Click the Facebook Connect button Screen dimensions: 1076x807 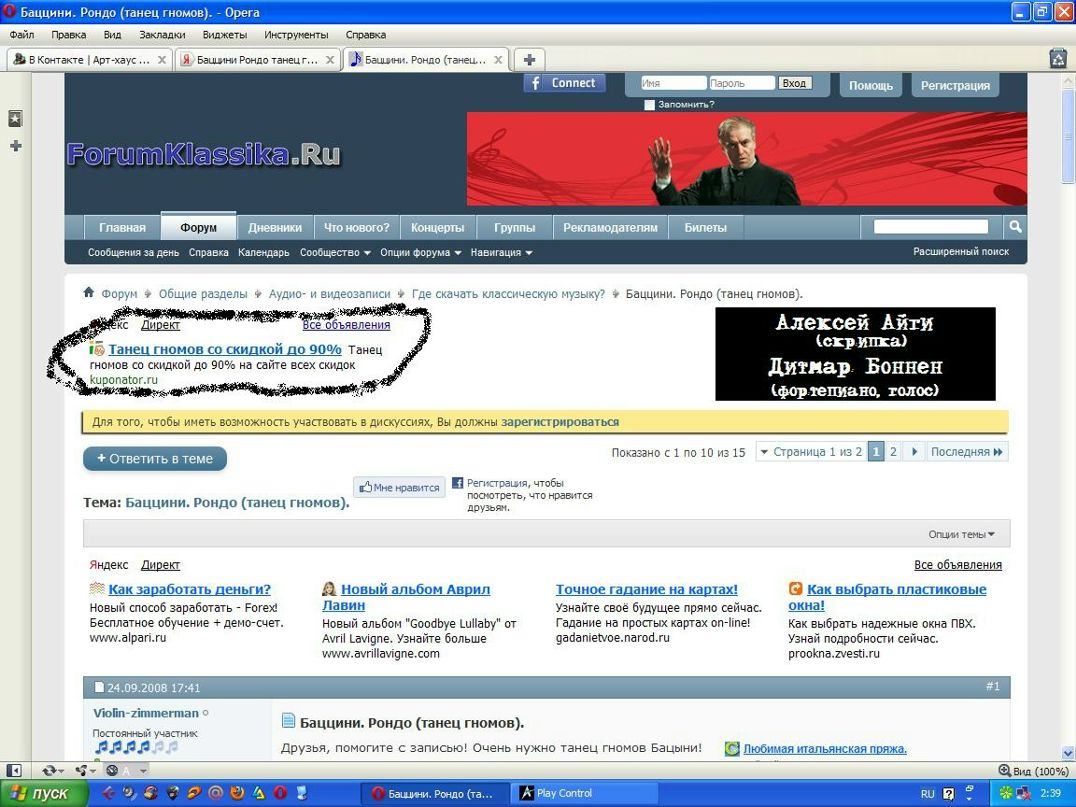(x=564, y=83)
